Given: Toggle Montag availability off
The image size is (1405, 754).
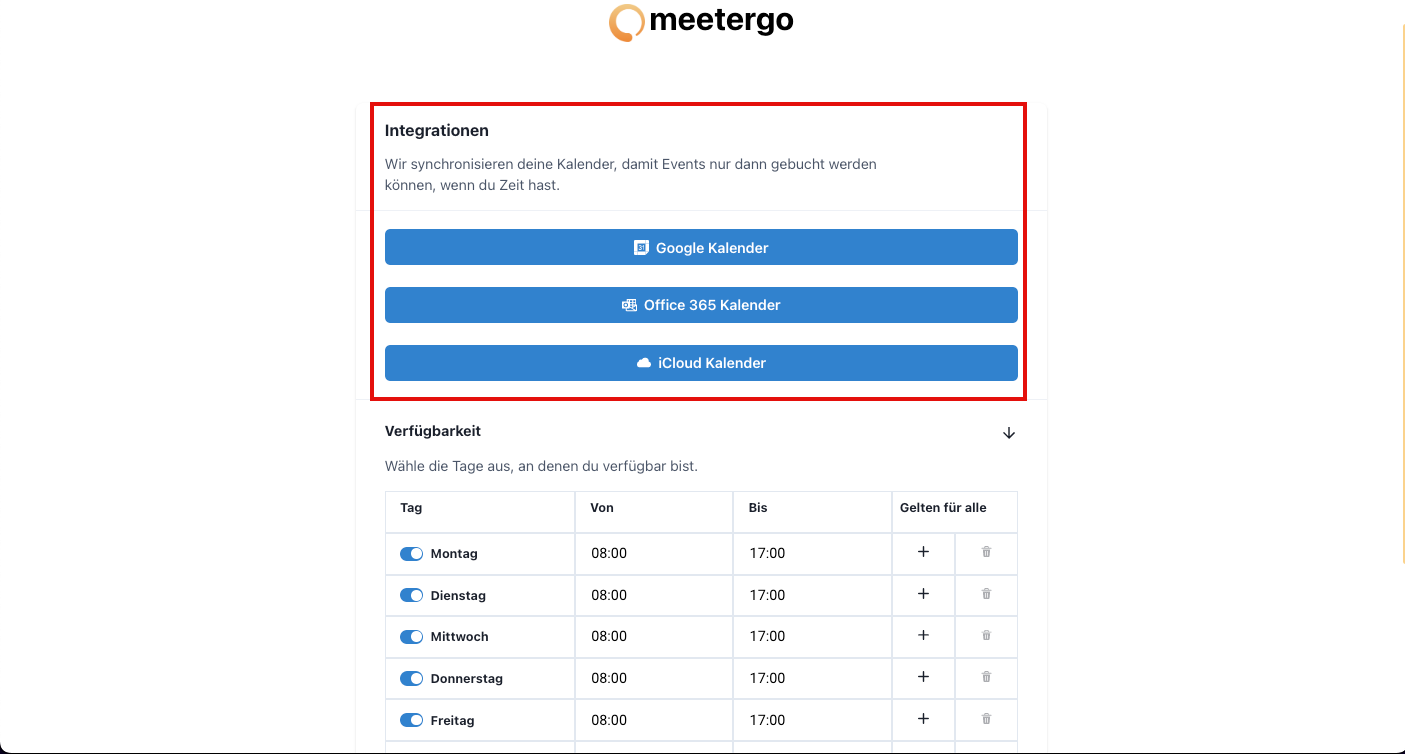Looking at the screenshot, I should [x=411, y=553].
